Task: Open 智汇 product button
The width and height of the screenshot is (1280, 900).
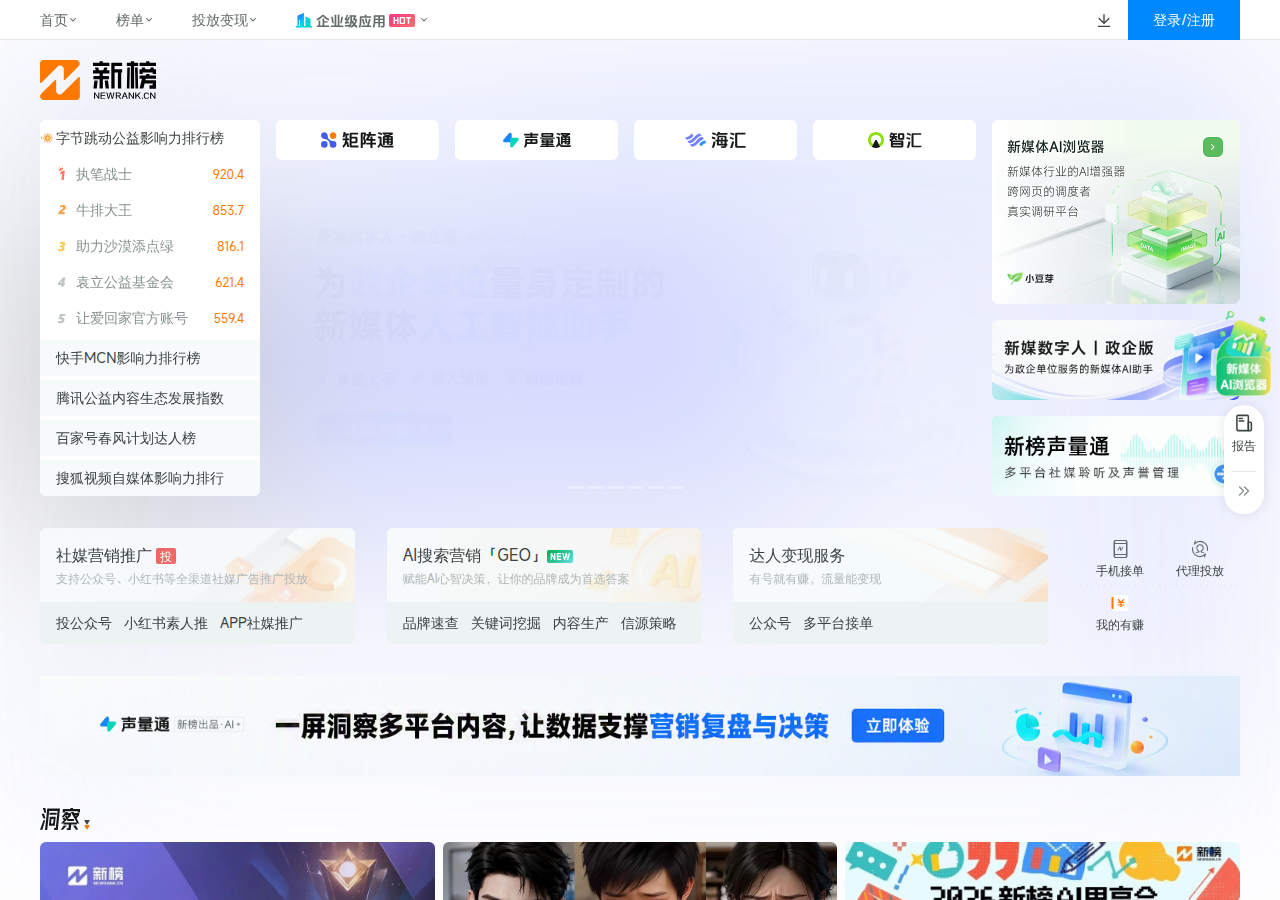Action: [894, 140]
